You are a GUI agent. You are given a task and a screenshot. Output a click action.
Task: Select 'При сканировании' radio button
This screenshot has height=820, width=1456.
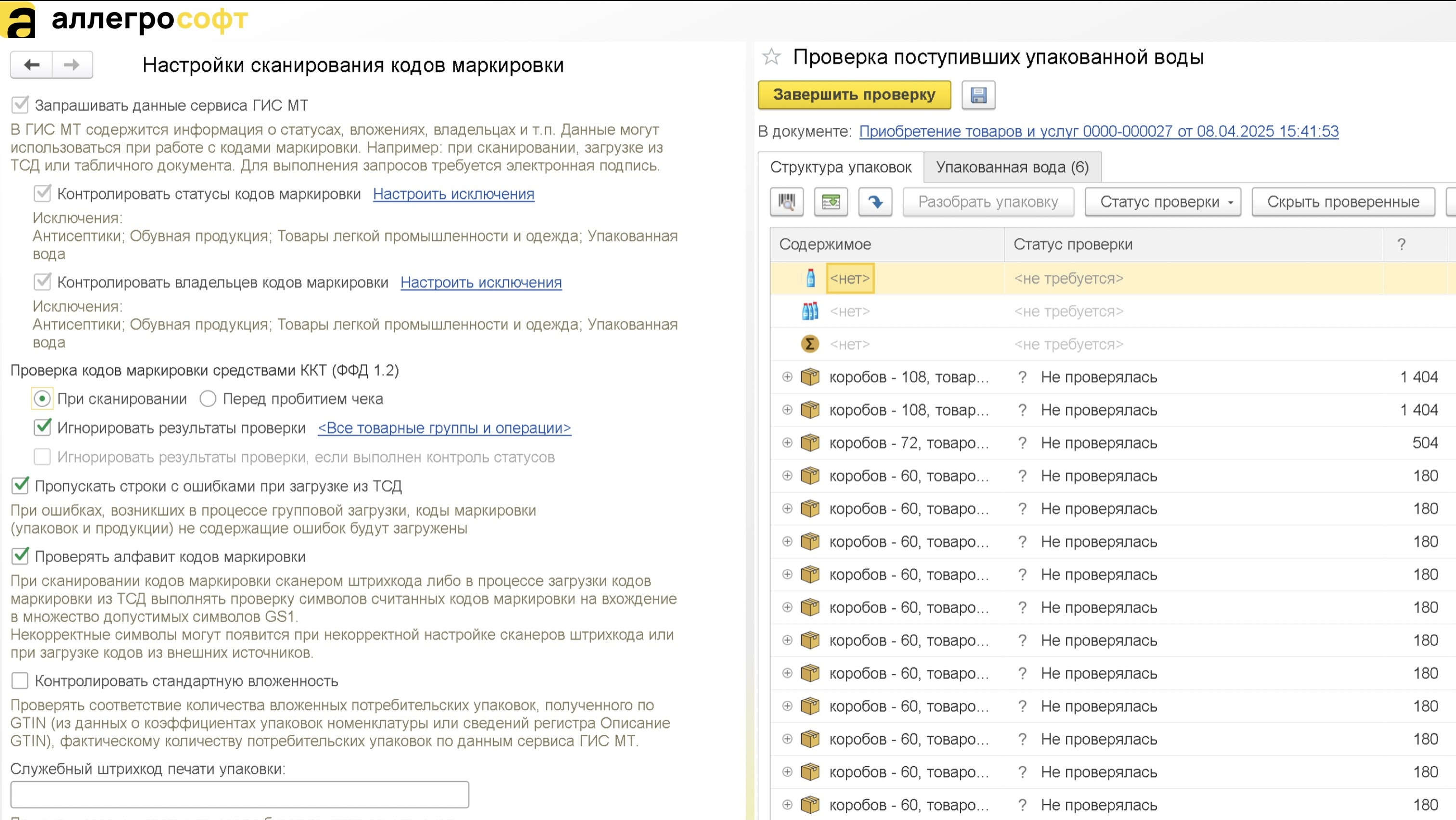click(42, 399)
